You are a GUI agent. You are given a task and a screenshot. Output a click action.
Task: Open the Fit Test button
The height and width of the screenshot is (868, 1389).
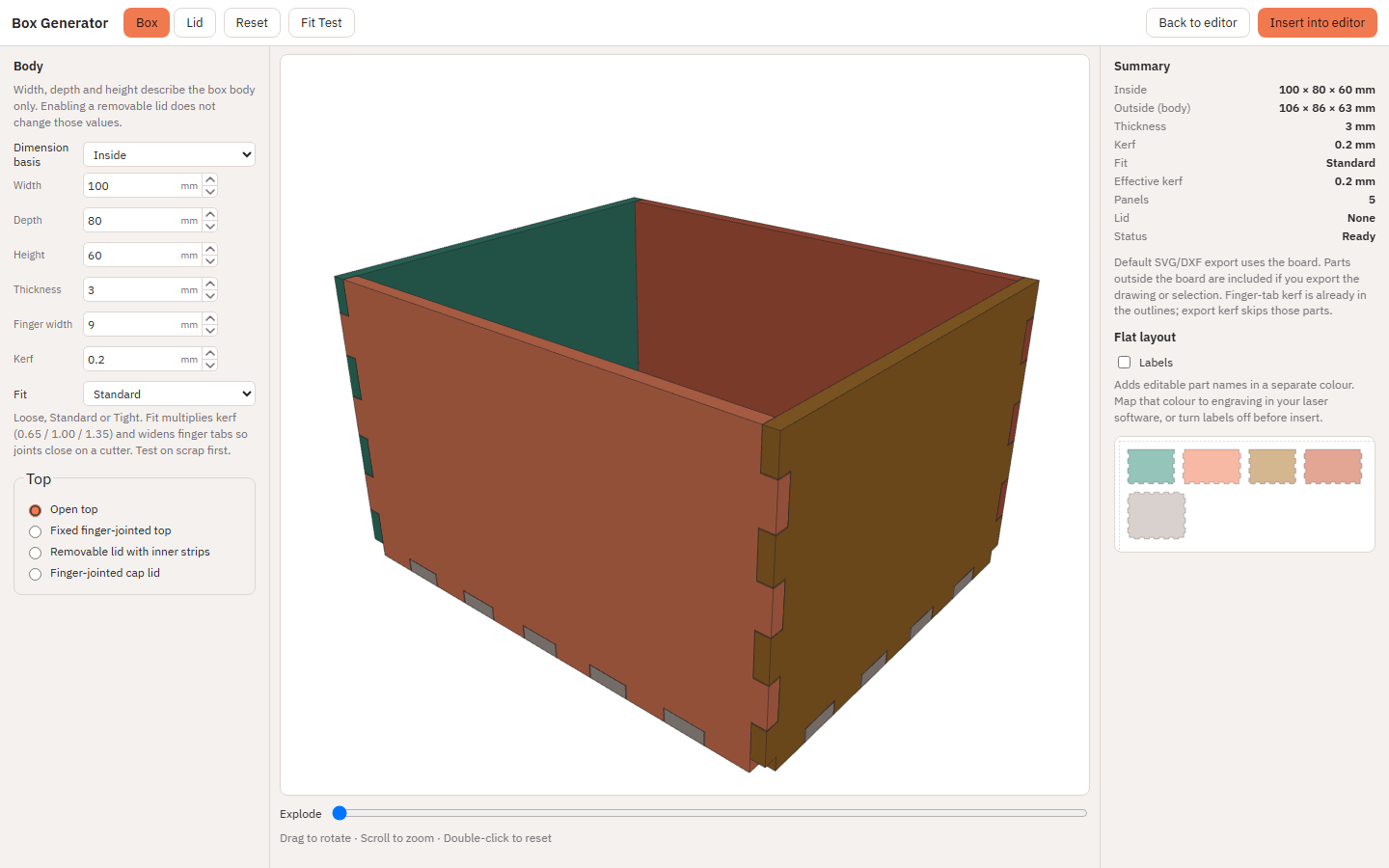coord(321,22)
